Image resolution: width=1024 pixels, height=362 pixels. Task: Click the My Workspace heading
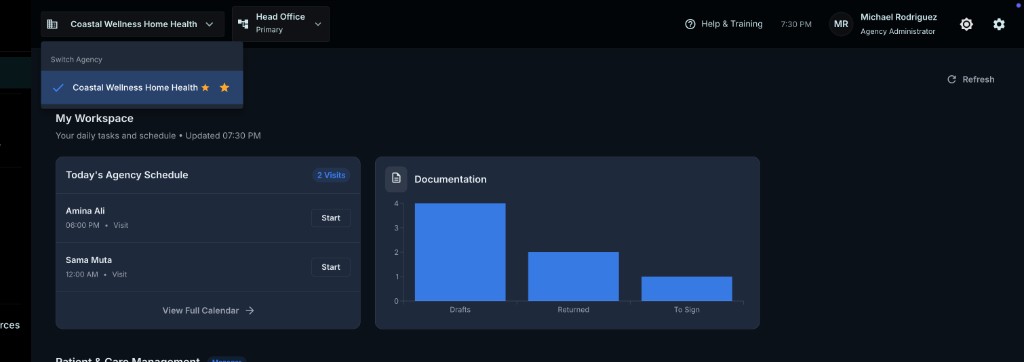95,118
